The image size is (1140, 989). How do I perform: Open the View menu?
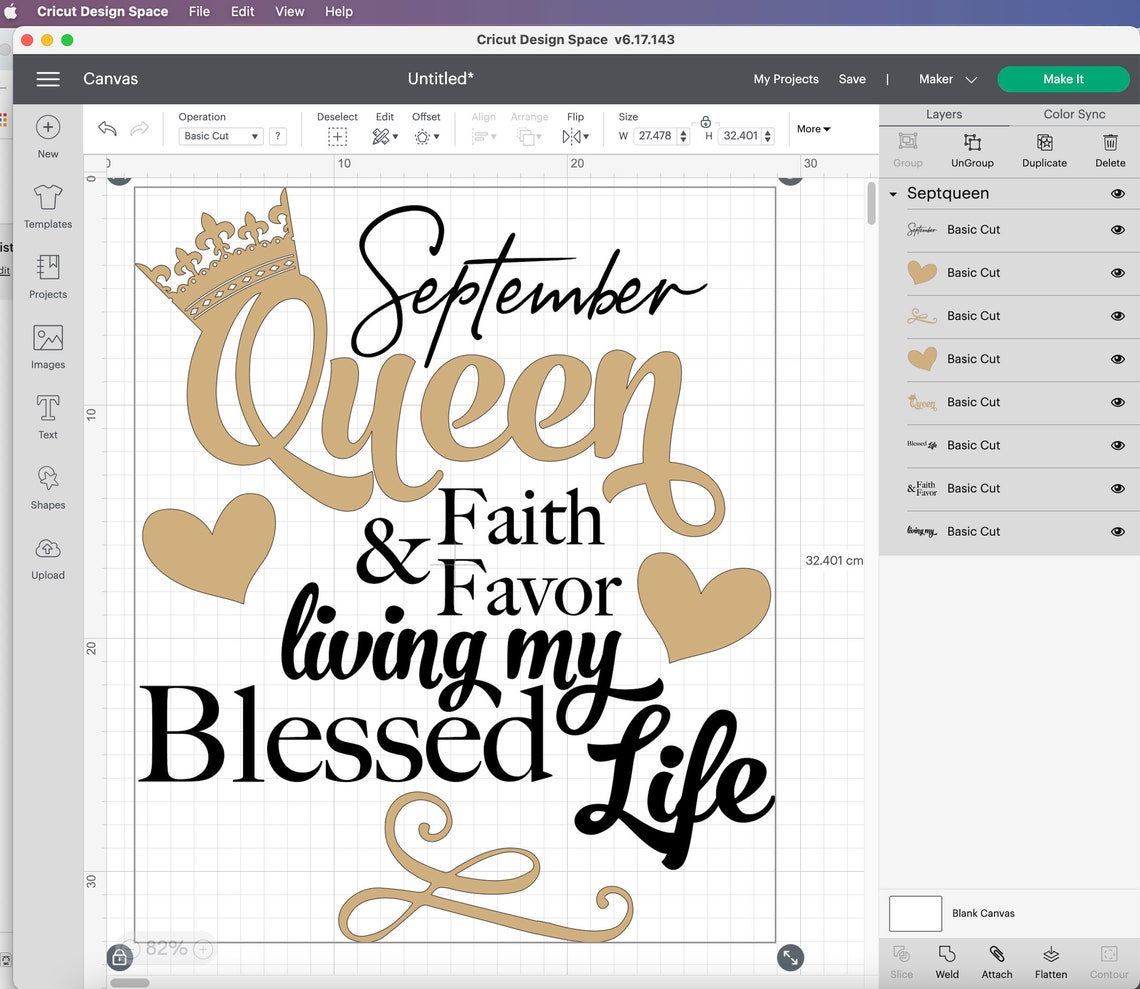pyautogui.click(x=289, y=11)
